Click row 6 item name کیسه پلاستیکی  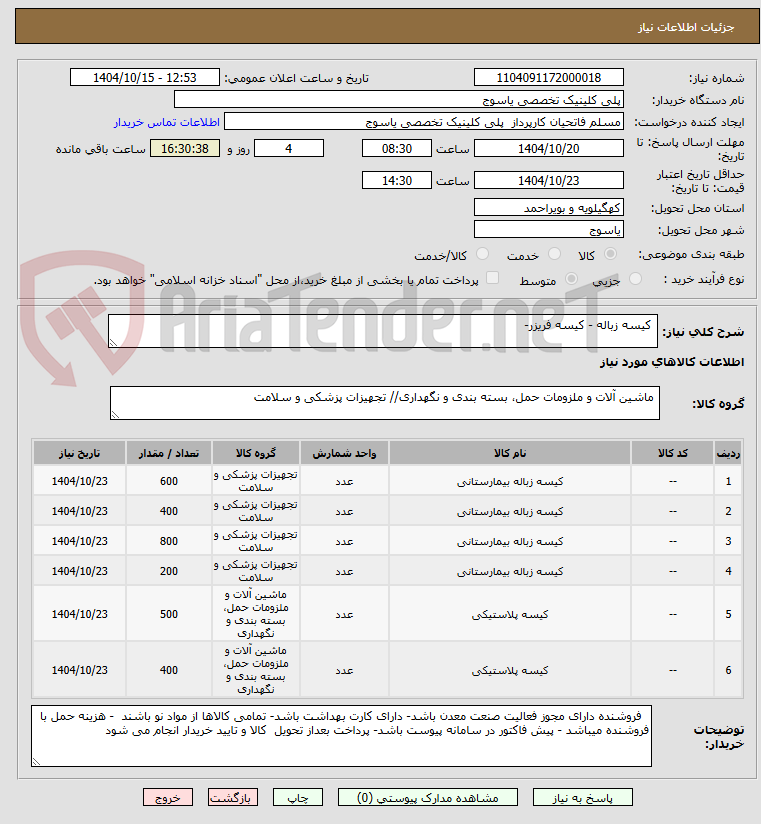[x=510, y=671]
